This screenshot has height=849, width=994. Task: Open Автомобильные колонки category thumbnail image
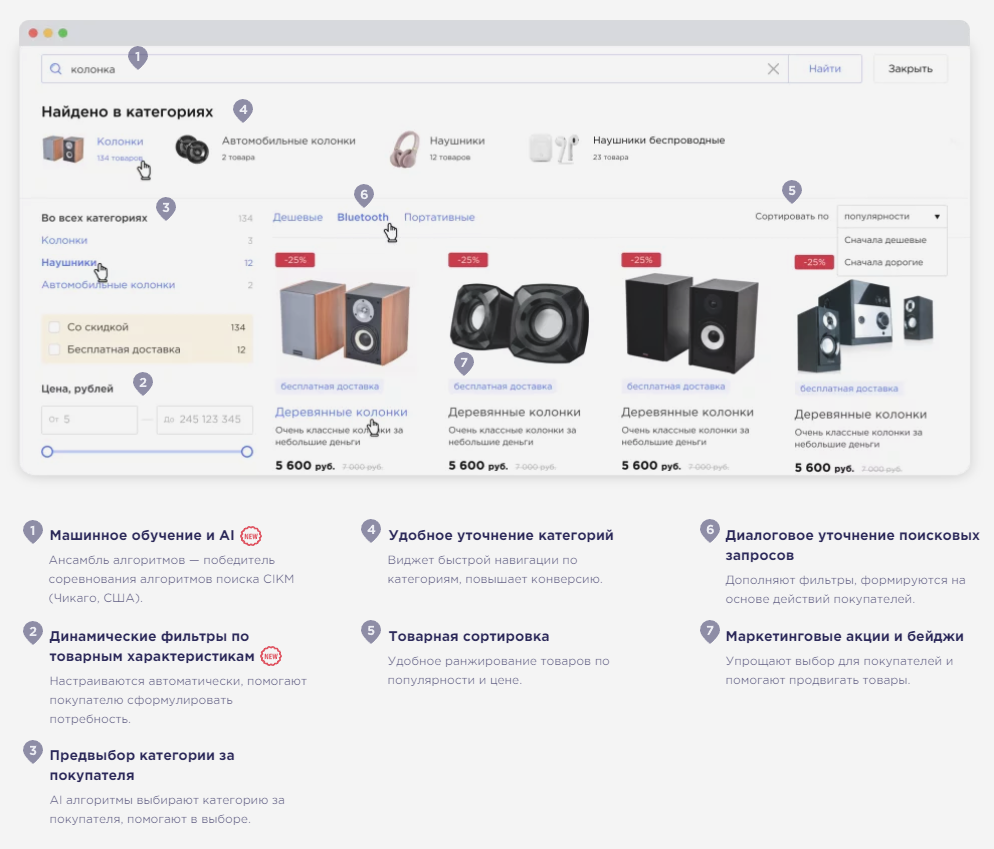(192, 150)
